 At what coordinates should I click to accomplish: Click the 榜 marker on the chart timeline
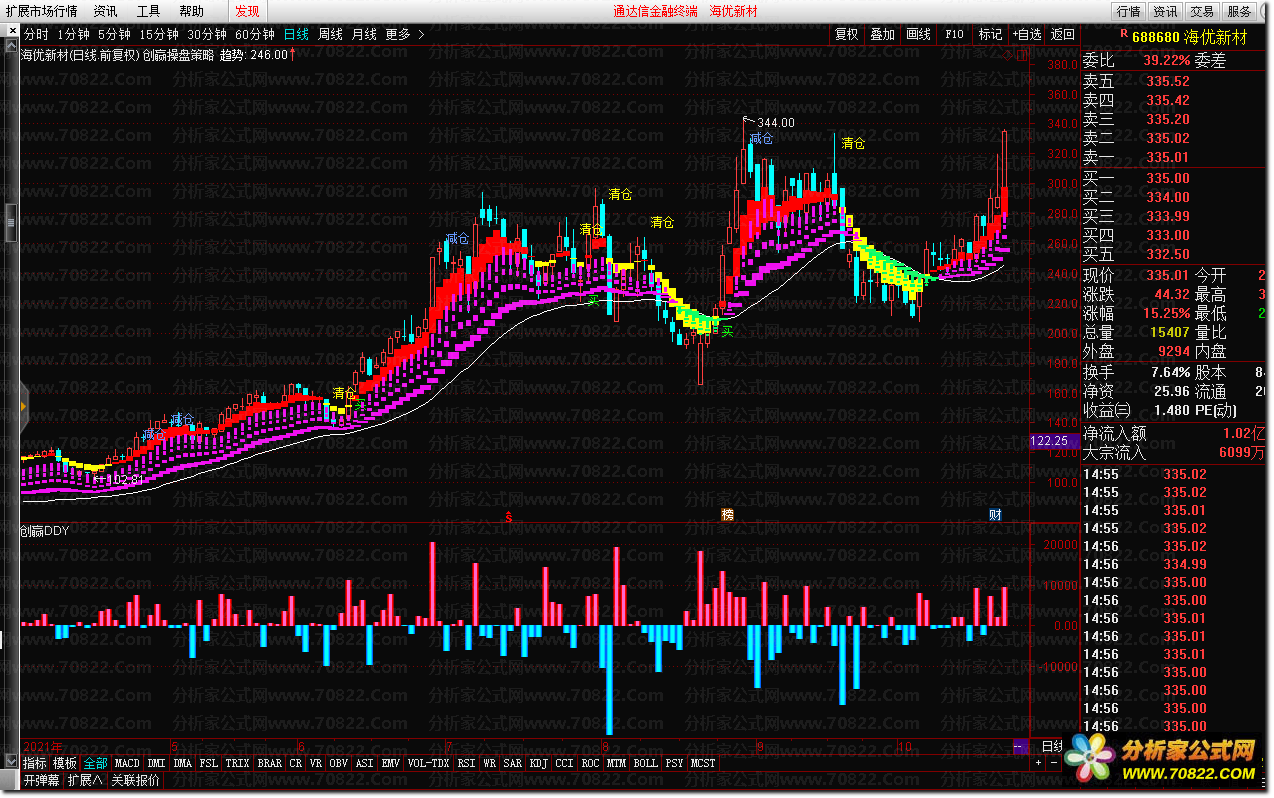(727, 515)
